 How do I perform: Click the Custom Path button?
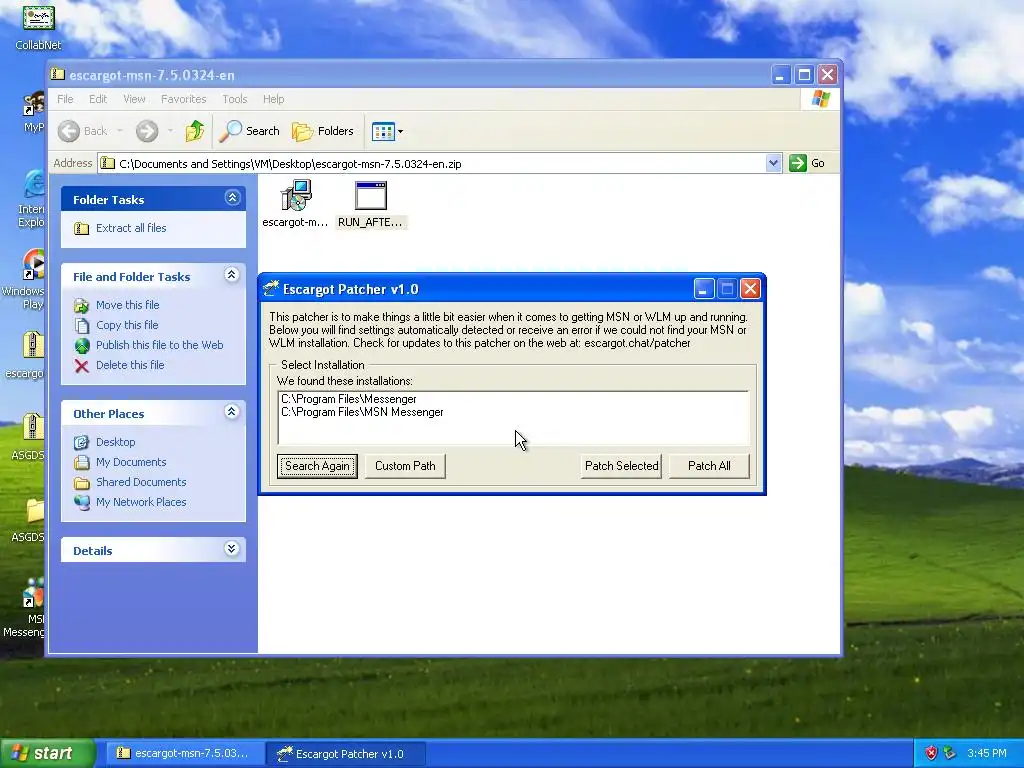[405, 466]
